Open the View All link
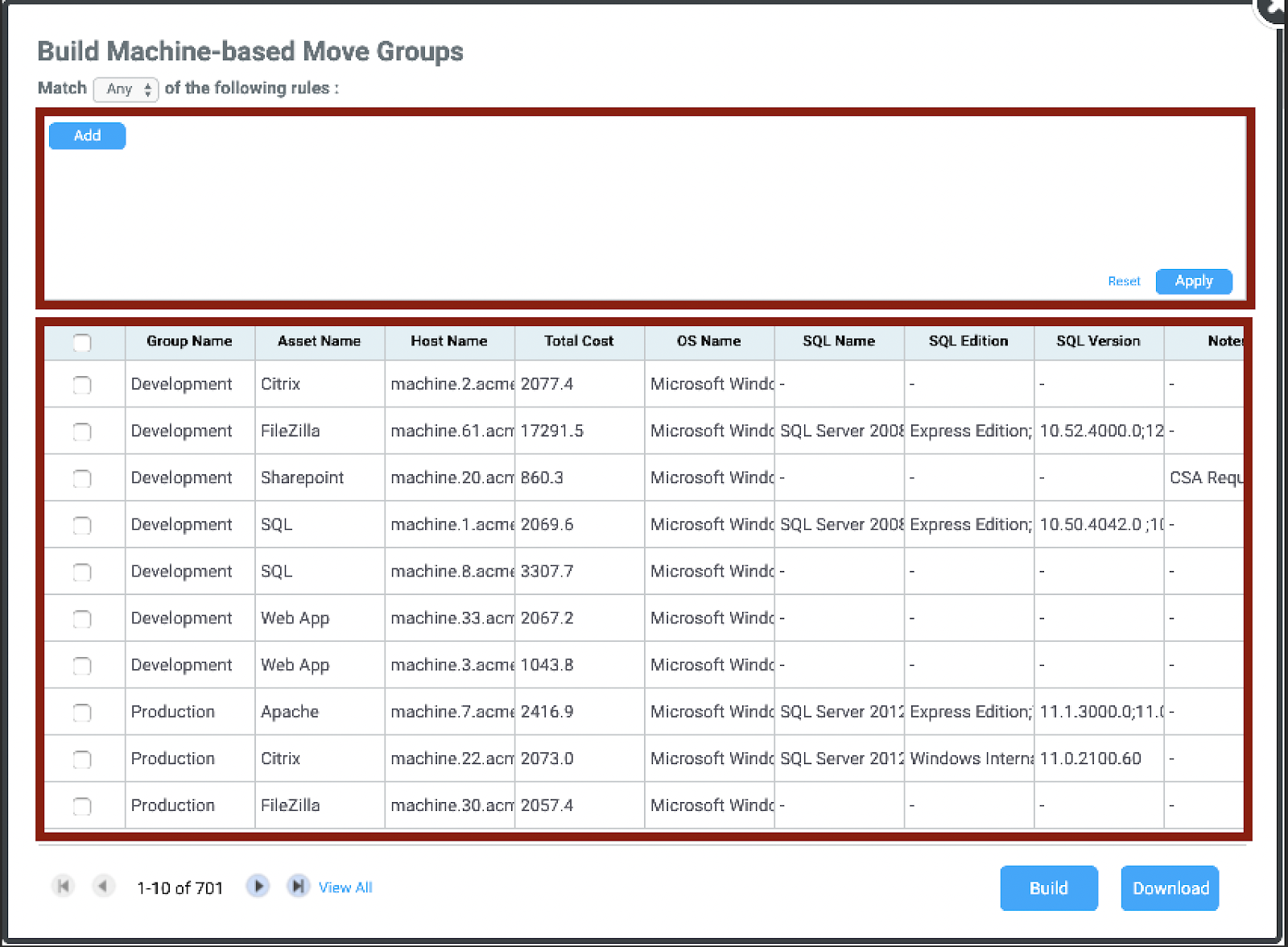This screenshot has width=1288, height=947. (345, 887)
